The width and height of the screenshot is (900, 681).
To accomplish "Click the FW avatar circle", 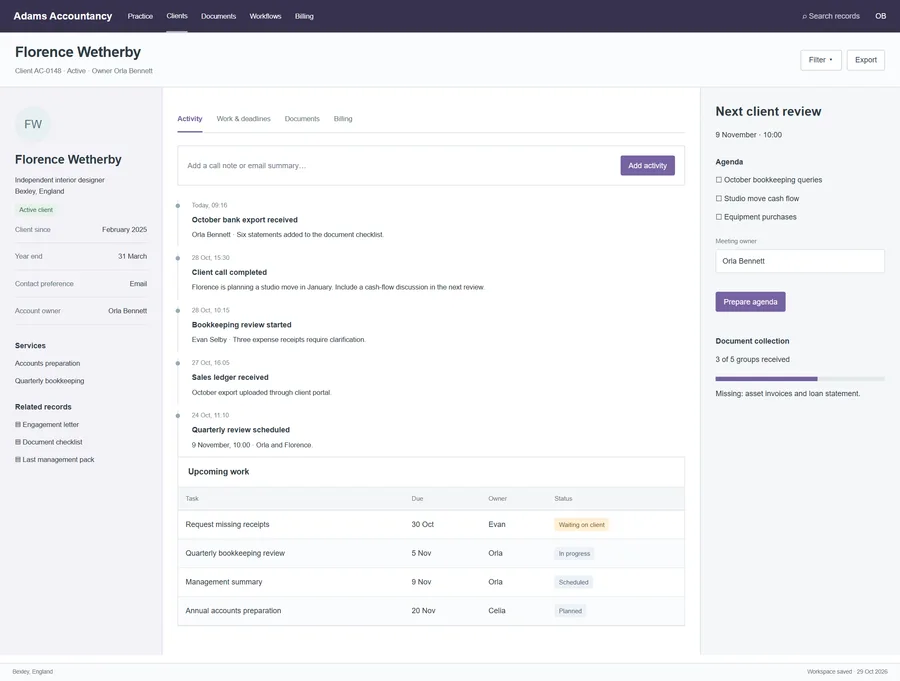I will pyautogui.click(x=33, y=124).
